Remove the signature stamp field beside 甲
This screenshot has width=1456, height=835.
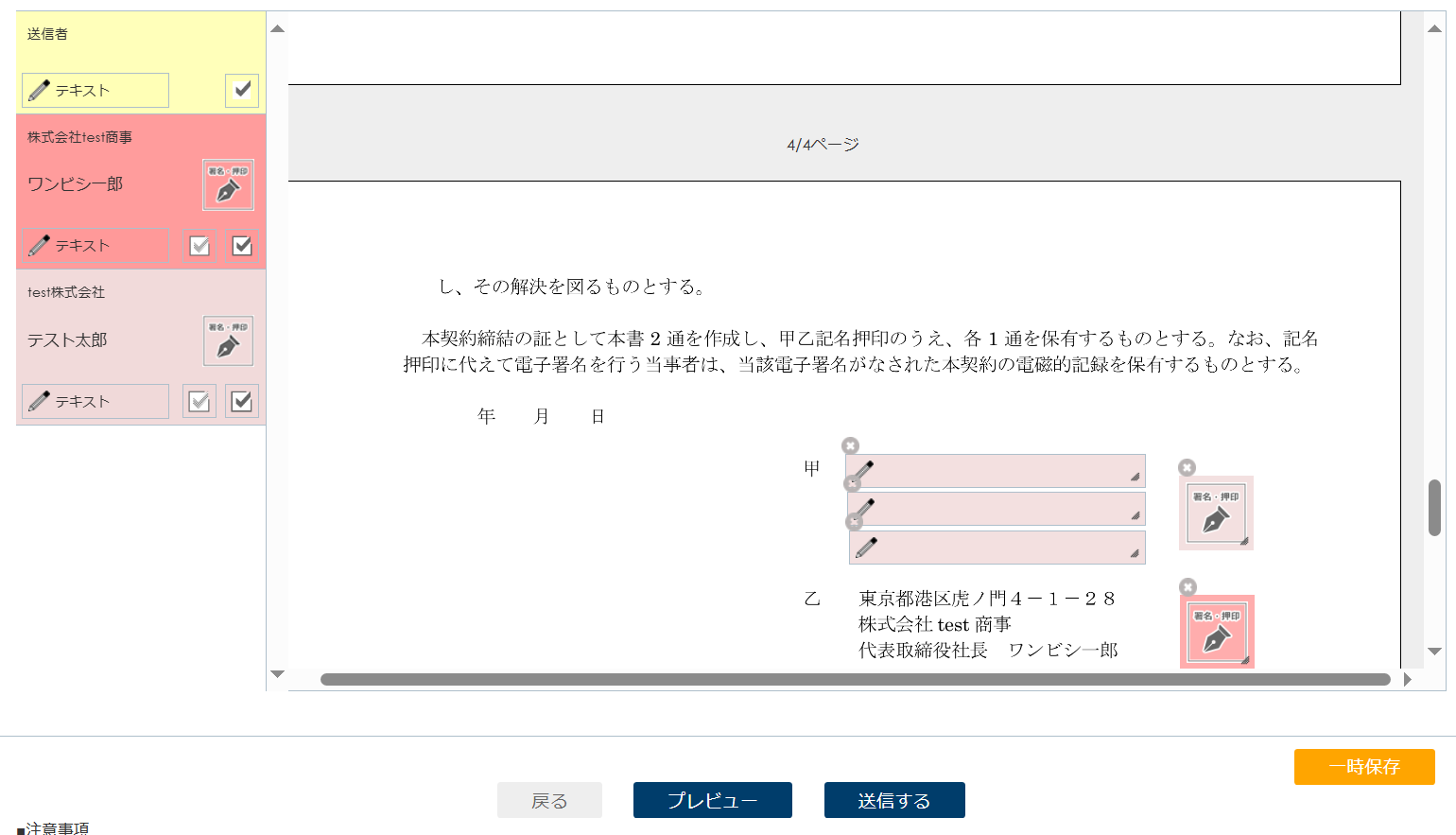tap(1187, 467)
